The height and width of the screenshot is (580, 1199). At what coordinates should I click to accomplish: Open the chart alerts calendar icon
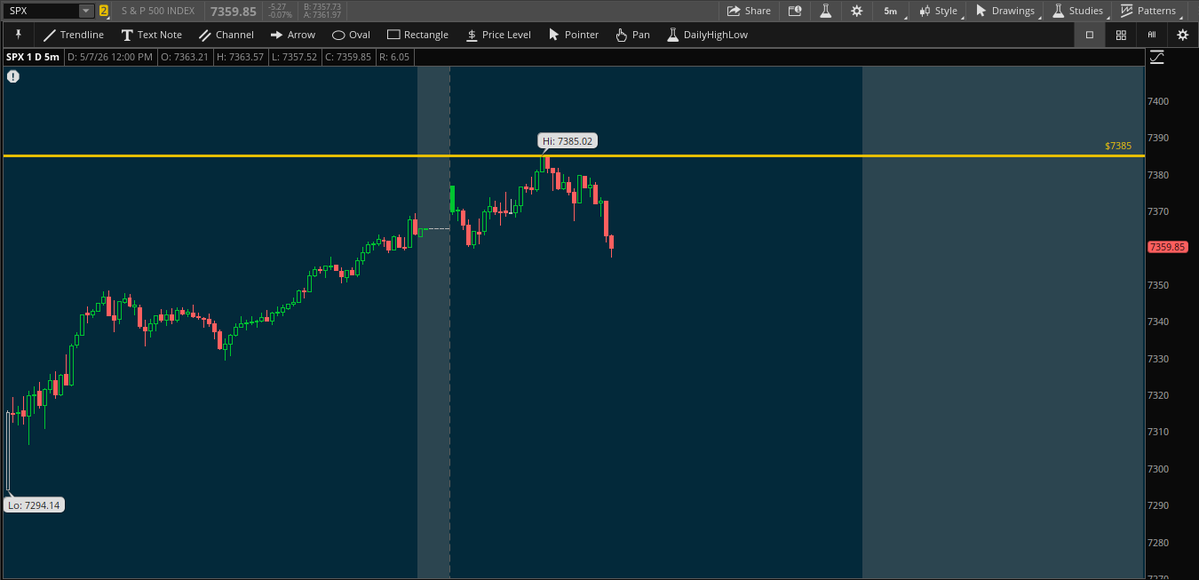tap(795, 11)
